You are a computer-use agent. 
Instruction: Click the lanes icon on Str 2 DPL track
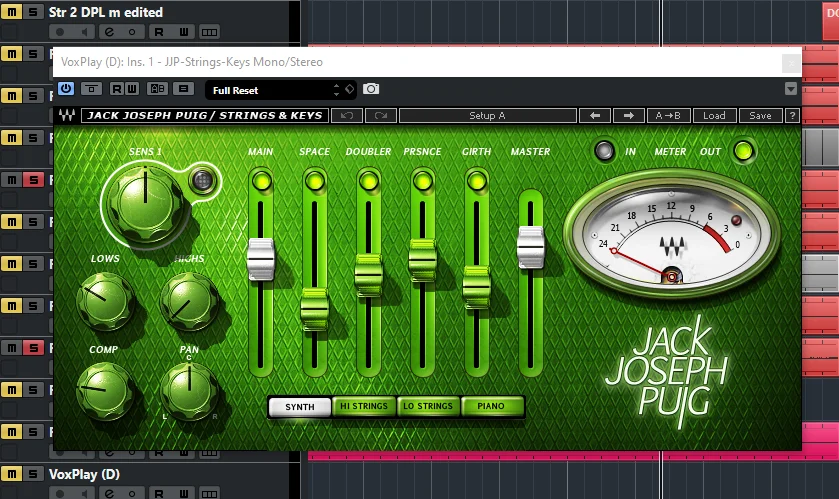click(209, 32)
